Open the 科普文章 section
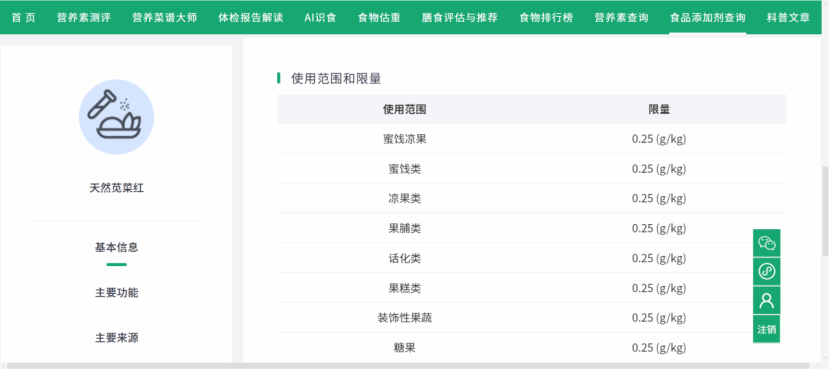Viewport: 830px width, 369px height. pyautogui.click(x=788, y=17)
